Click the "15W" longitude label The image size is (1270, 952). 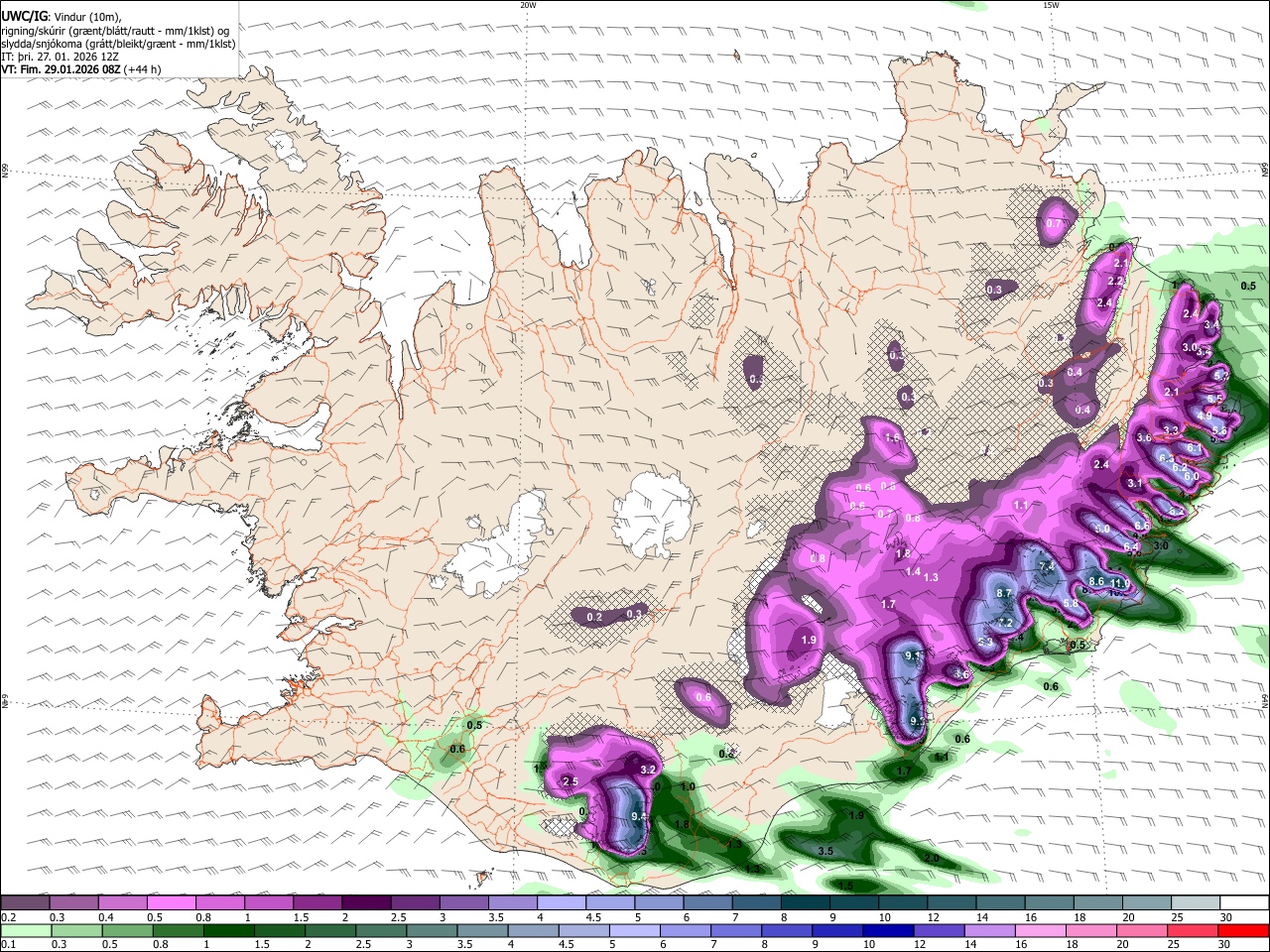1051,5
